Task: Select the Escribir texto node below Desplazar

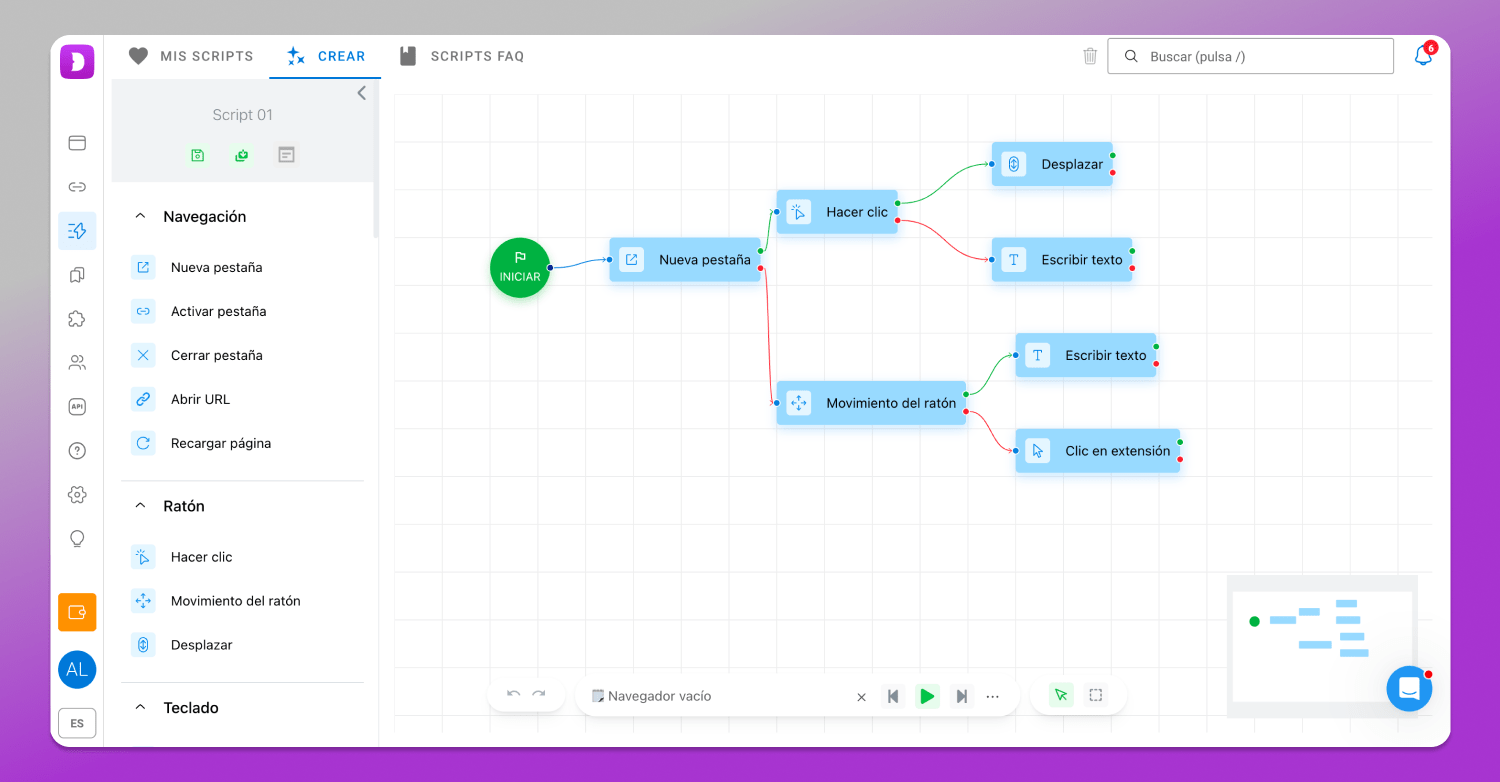Action: coord(1062,260)
